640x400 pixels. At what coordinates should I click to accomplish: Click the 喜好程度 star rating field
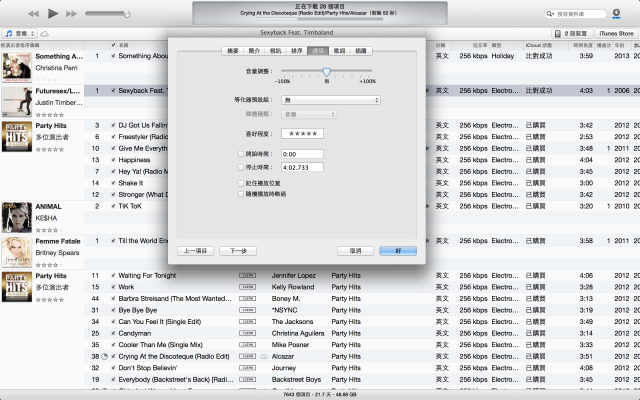pos(302,133)
